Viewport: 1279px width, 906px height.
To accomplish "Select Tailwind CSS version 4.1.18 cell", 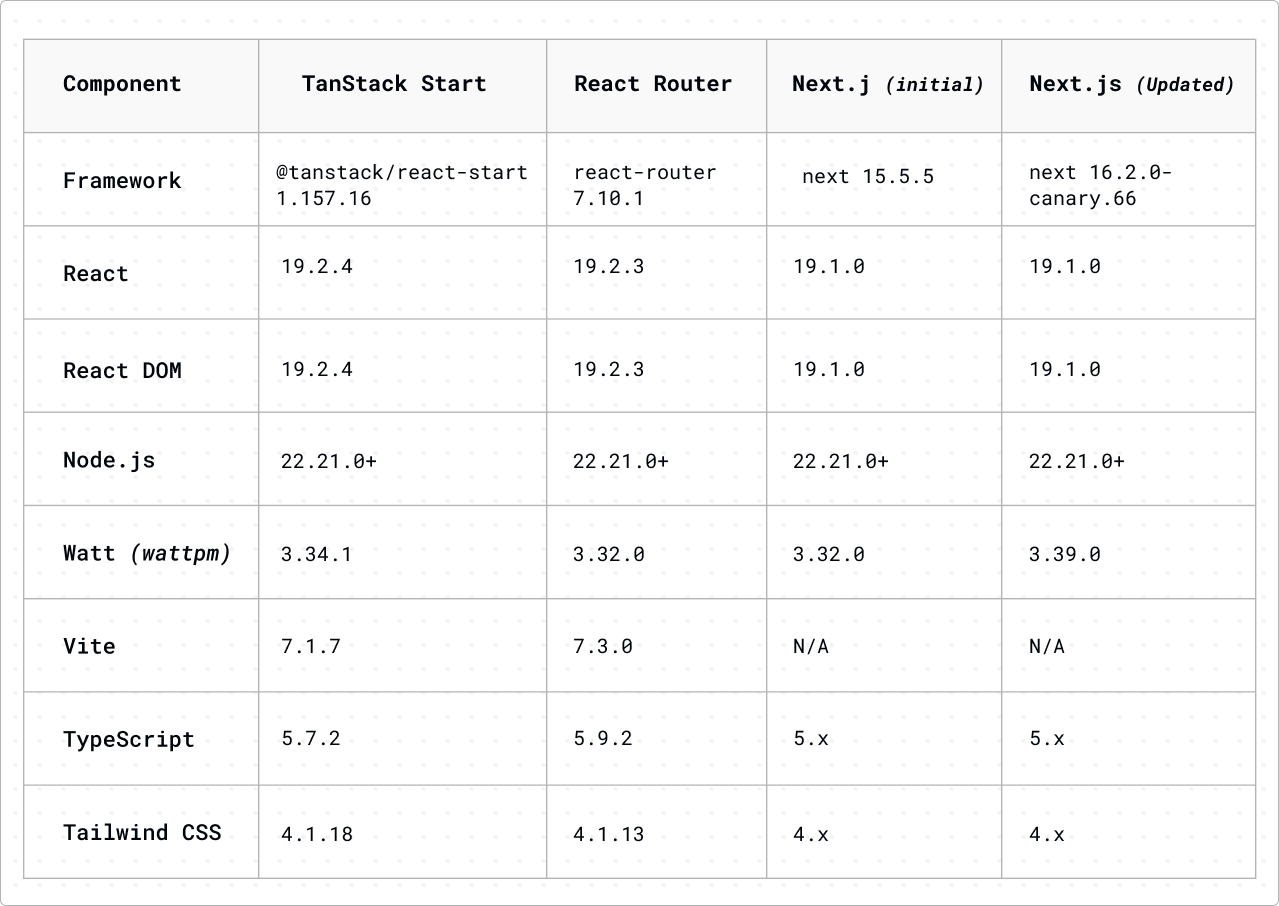I will tap(316, 834).
